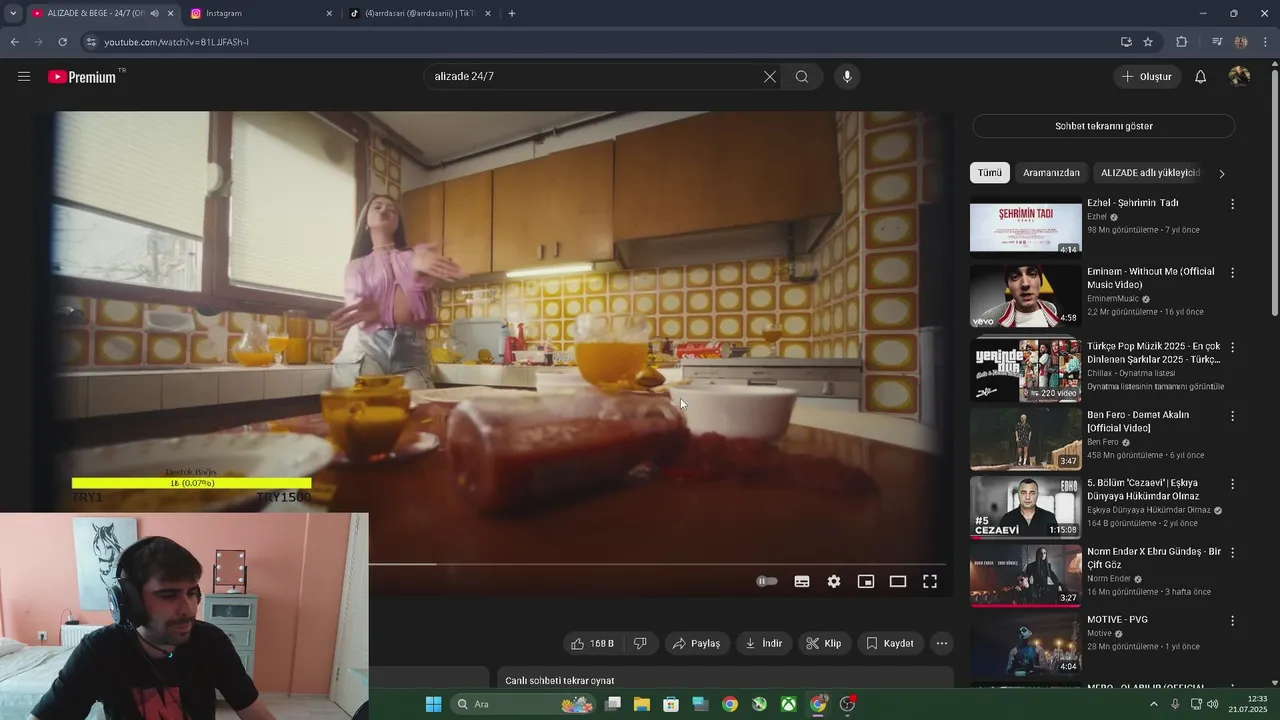Select ALIZADE adlı yükleyici chip

(x=1150, y=173)
